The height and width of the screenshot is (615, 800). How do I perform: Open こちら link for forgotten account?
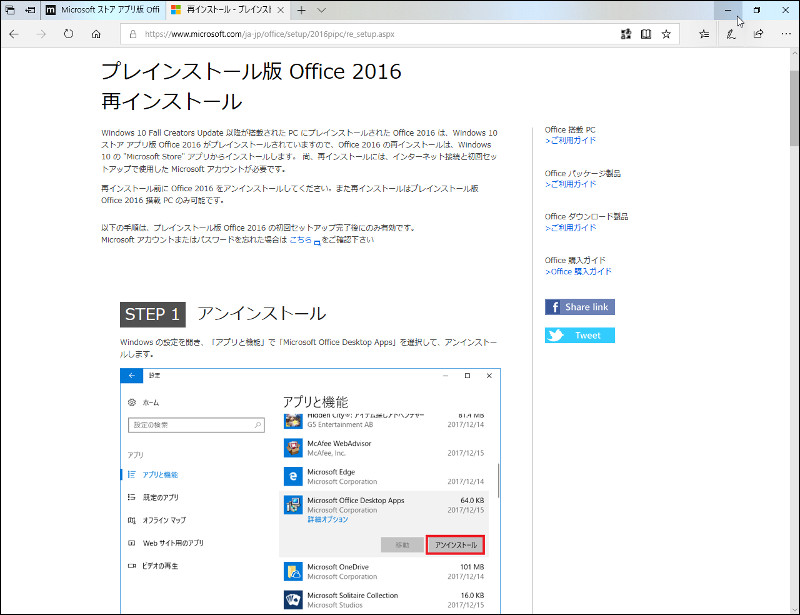301,239
